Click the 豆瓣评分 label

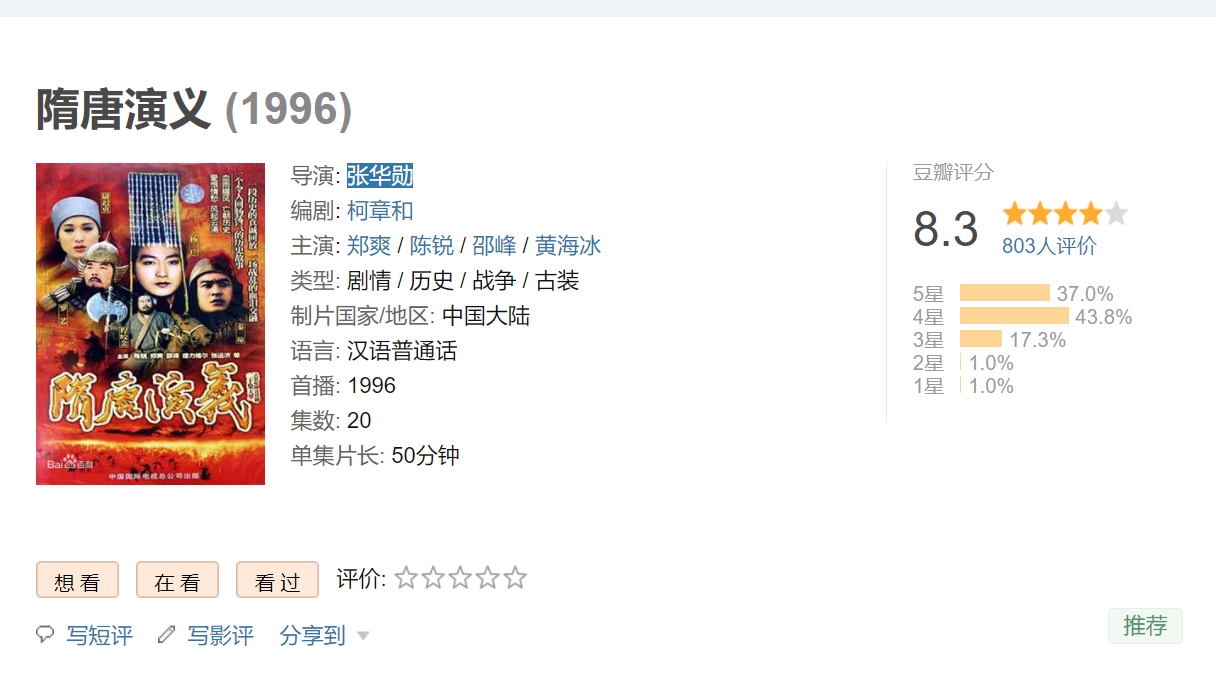pos(953,172)
